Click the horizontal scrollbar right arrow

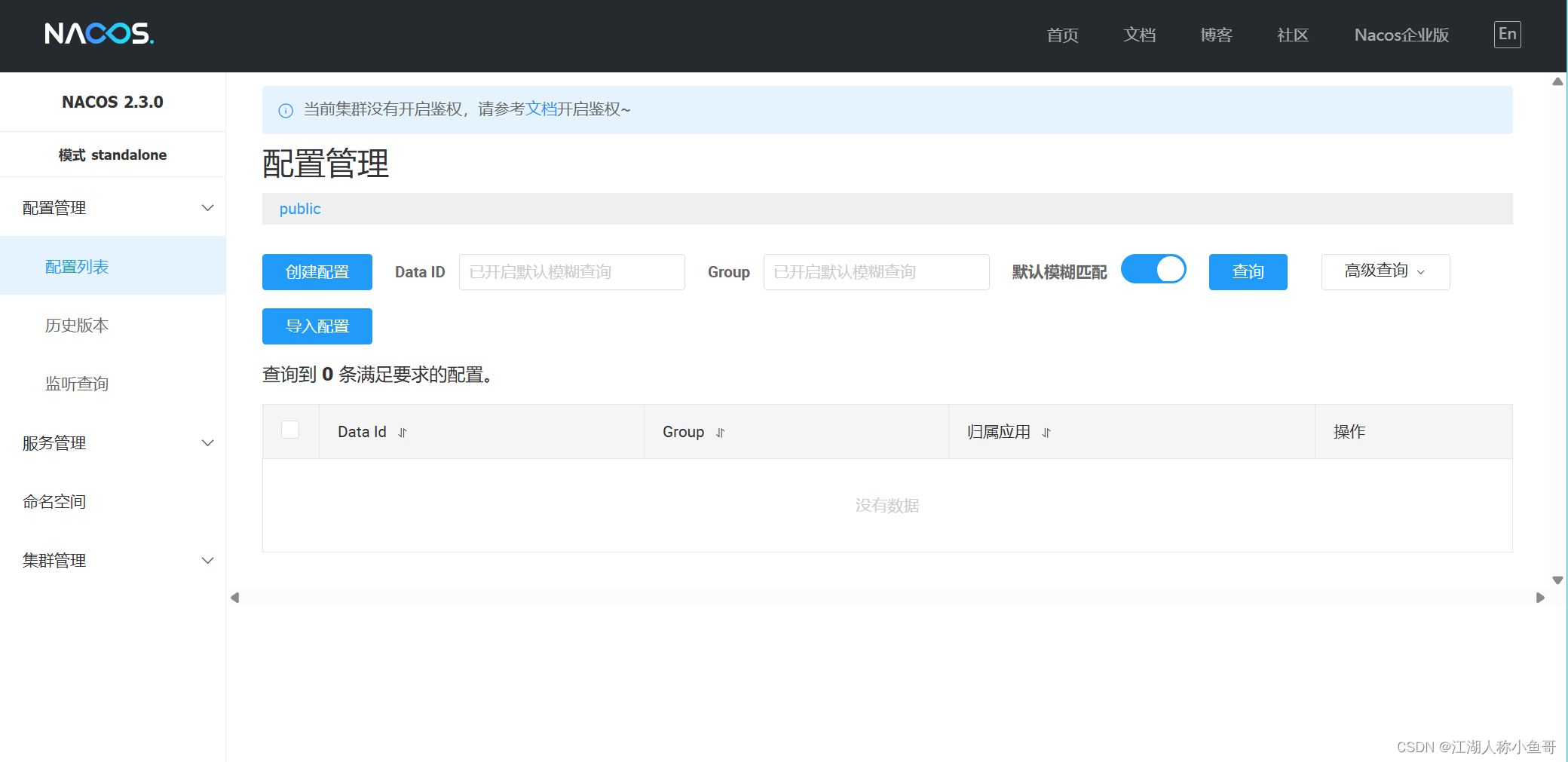coord(1540,598)
